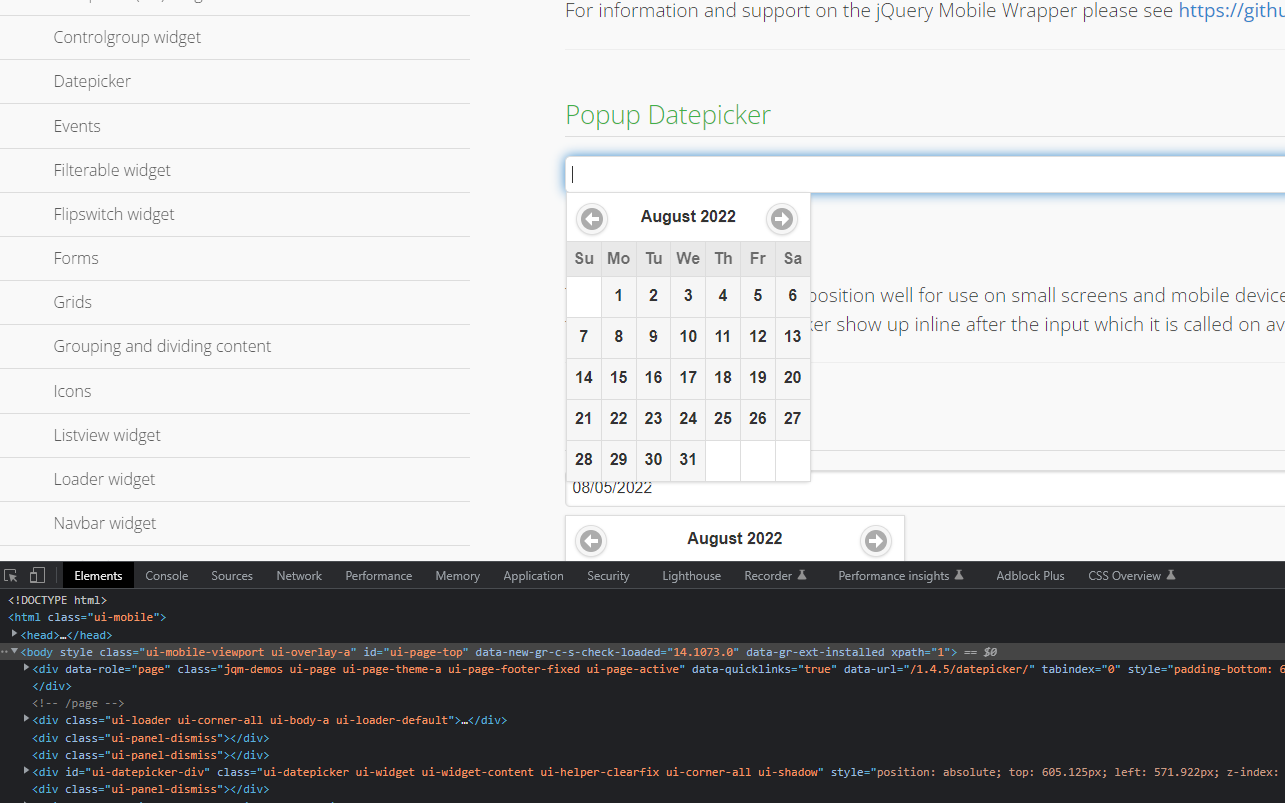Image resolution: width=1285 pixels, height=803 pixels.
Task: Switch to the Application tab
Action: (533, 575)
